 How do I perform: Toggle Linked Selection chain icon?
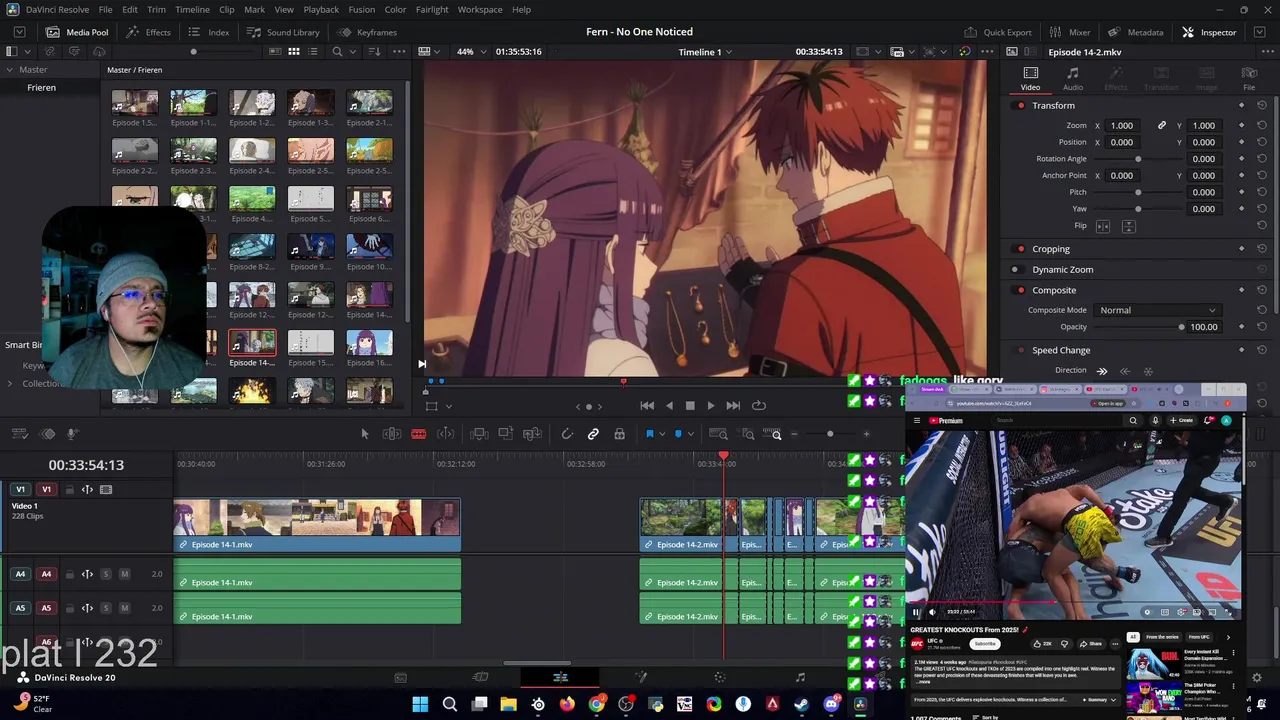pyautogui.click(x=593, y=434)
